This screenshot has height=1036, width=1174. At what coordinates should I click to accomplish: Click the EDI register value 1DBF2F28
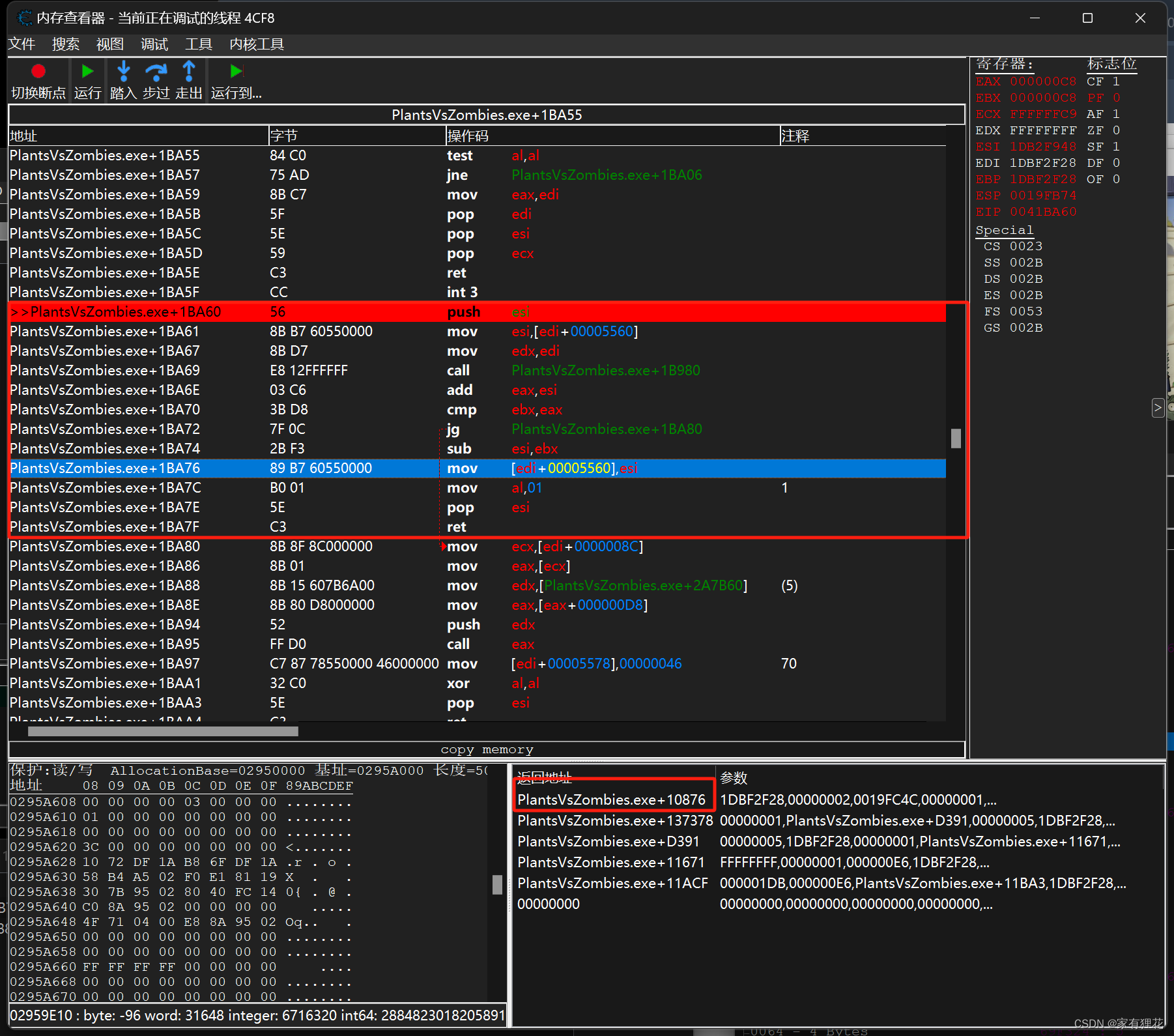tap(1043, 163)
